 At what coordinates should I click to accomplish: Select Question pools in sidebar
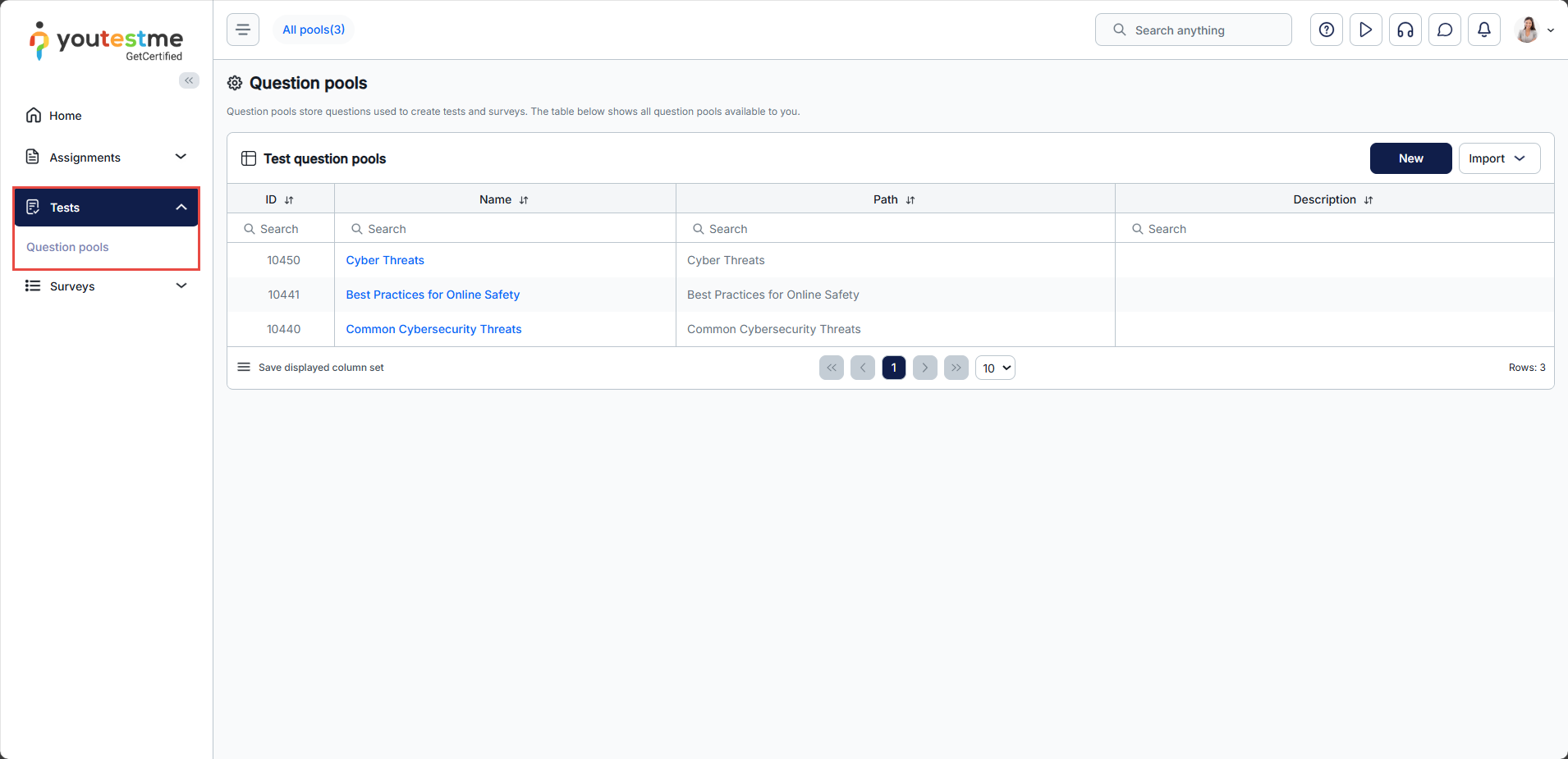(x=67, y=247)
